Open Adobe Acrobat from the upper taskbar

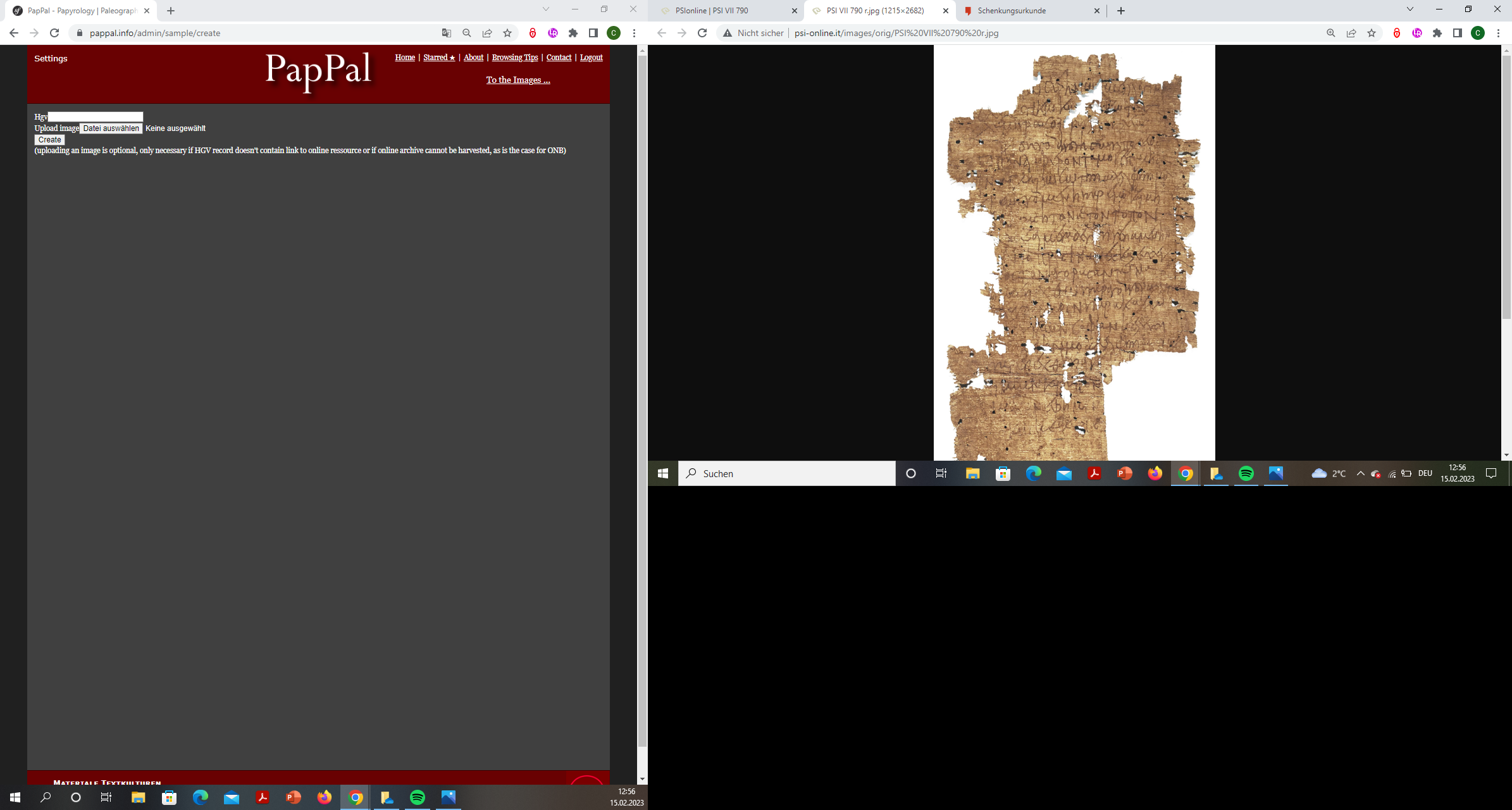[x=1094, y=473]
